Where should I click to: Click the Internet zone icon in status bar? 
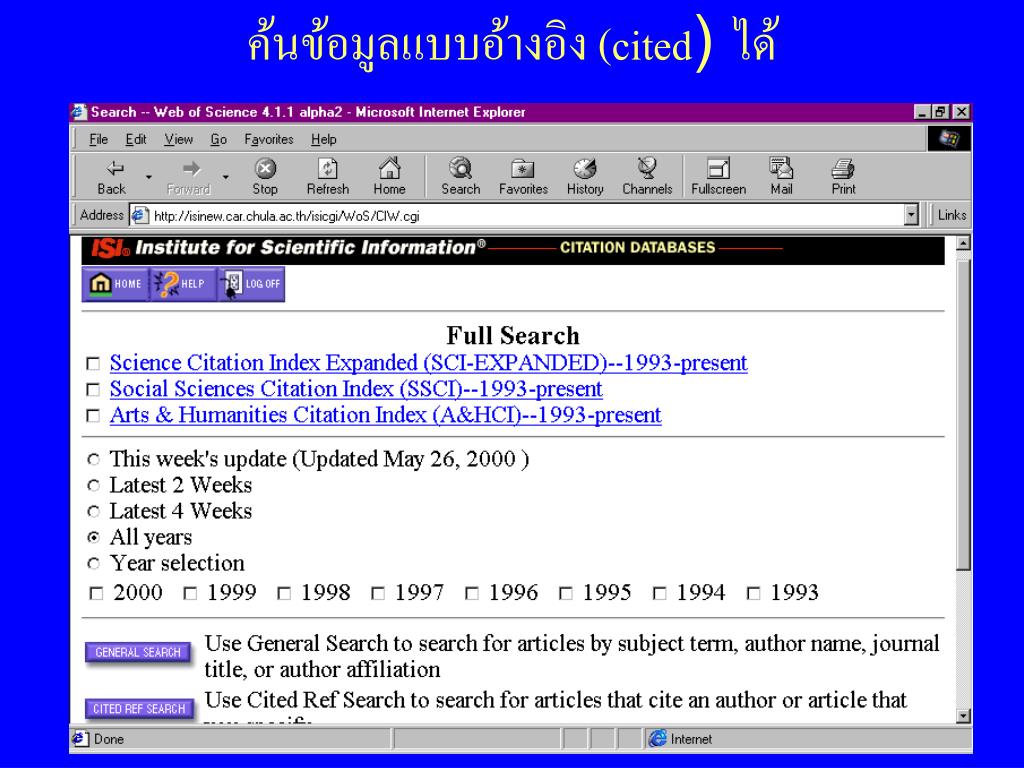(657, 739)
